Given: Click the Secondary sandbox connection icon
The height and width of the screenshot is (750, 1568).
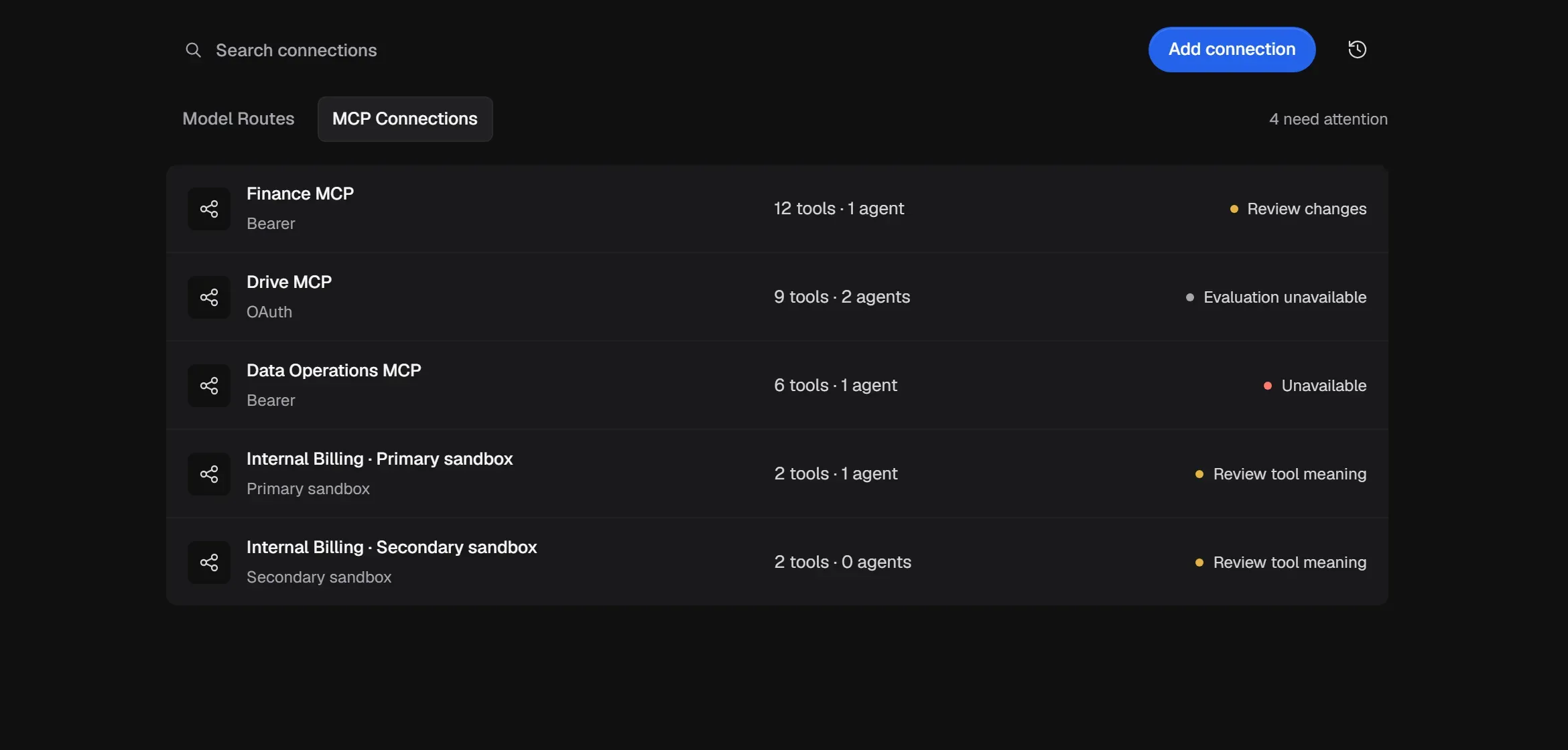Looking at the screenshot, I should (x=209, y=562).
